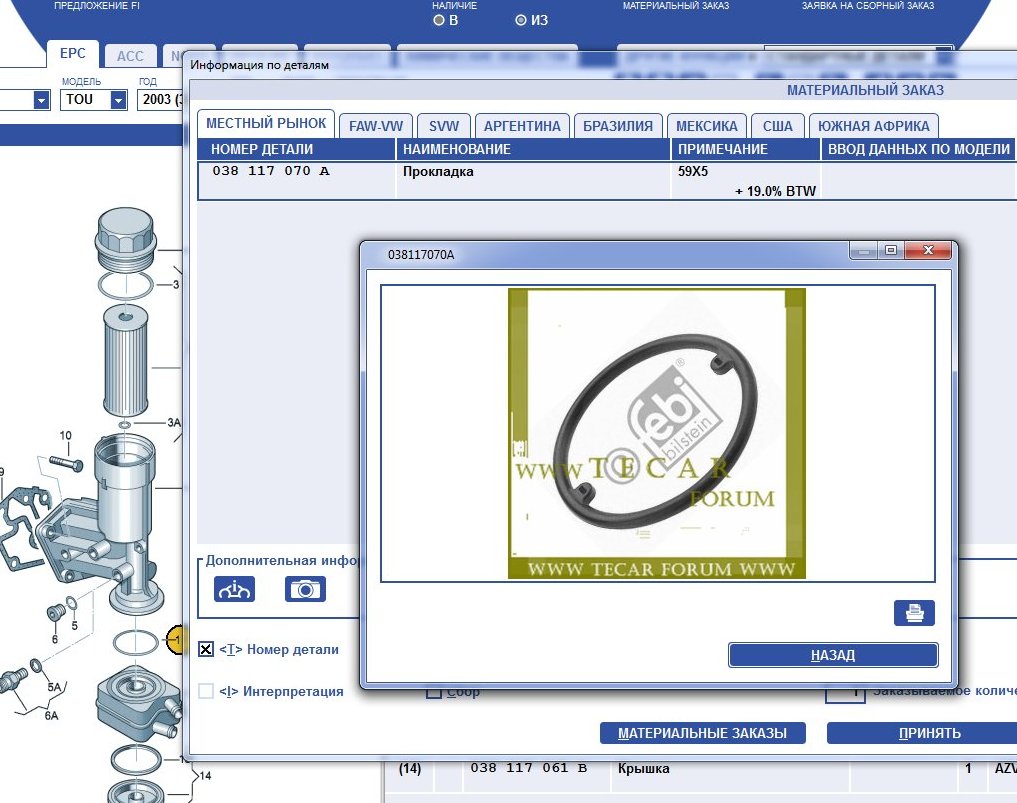Click the ПРИНЯТЬ button
The width and height of the screenshot is (1017, 803).
click(929, 733)
